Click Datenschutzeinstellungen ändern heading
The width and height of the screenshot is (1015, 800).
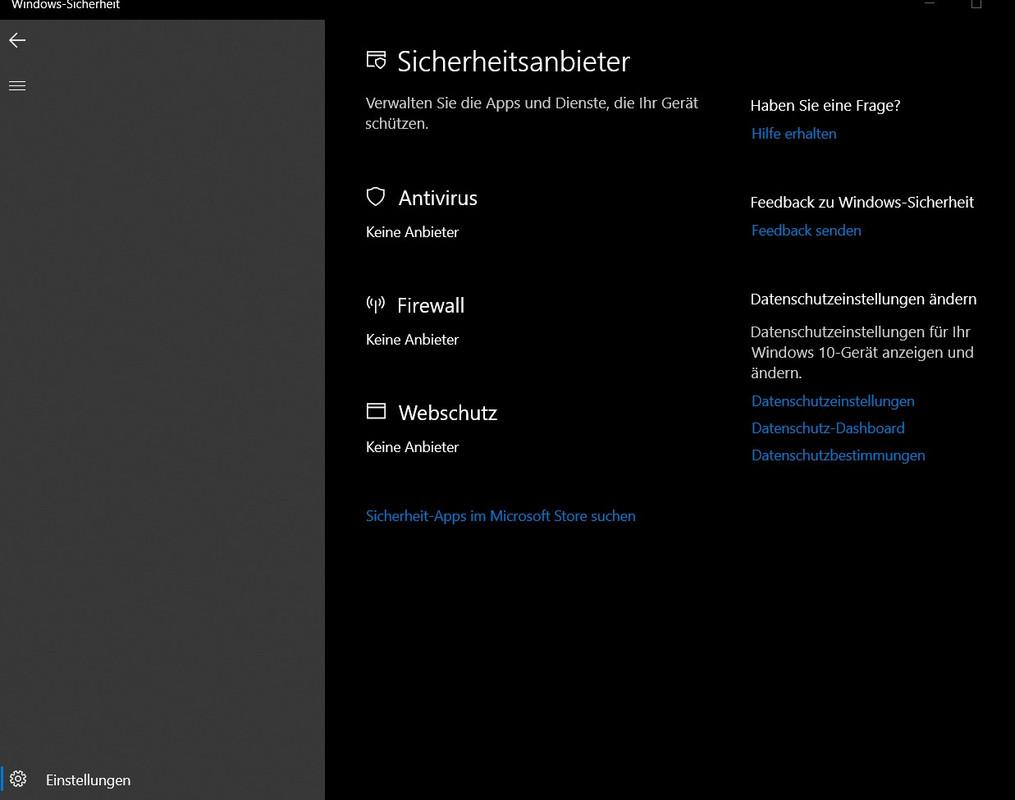(863, 299)
